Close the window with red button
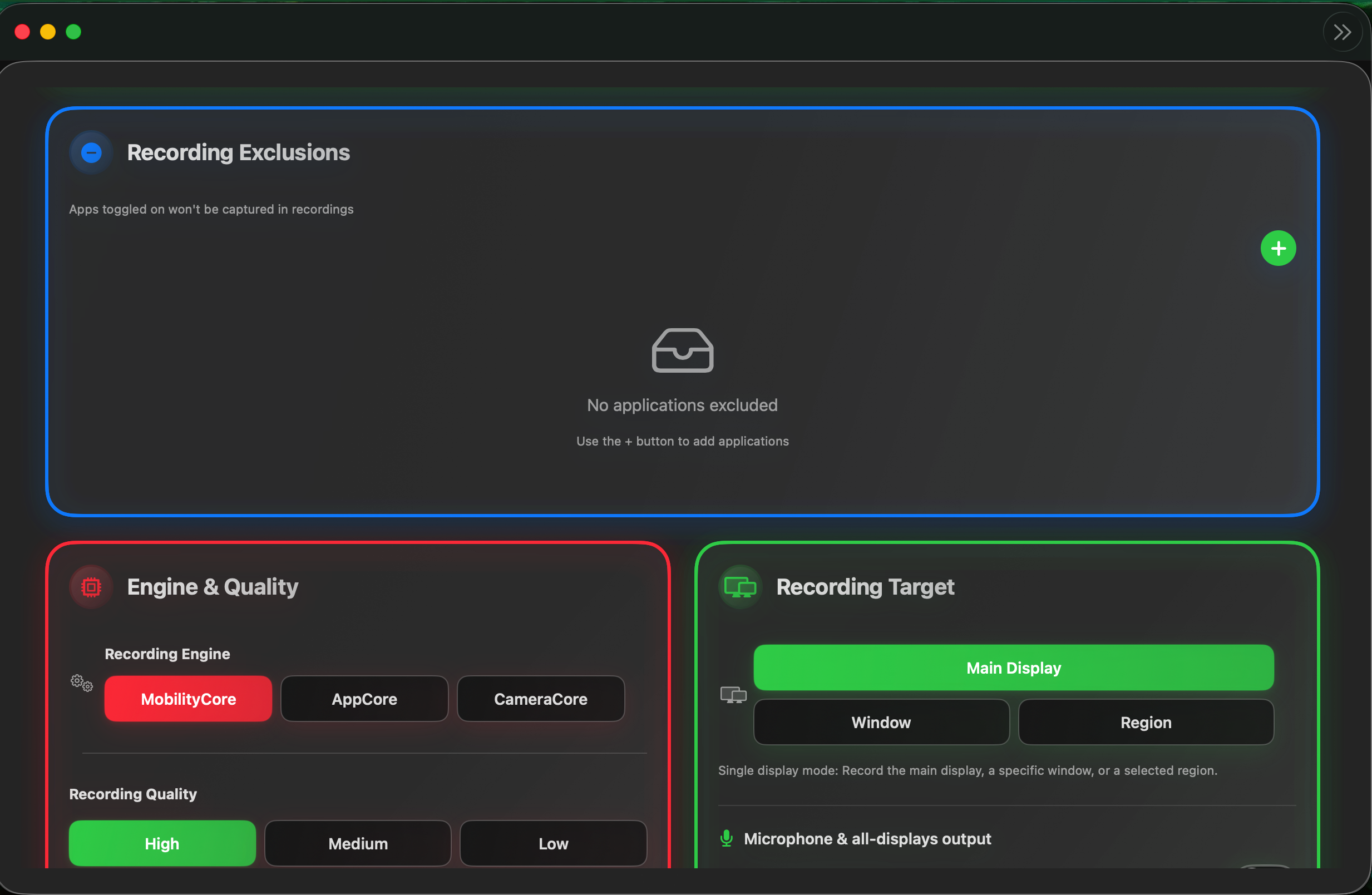Image resolution: width=1372 pixels, height=895 pixels. 22,32
